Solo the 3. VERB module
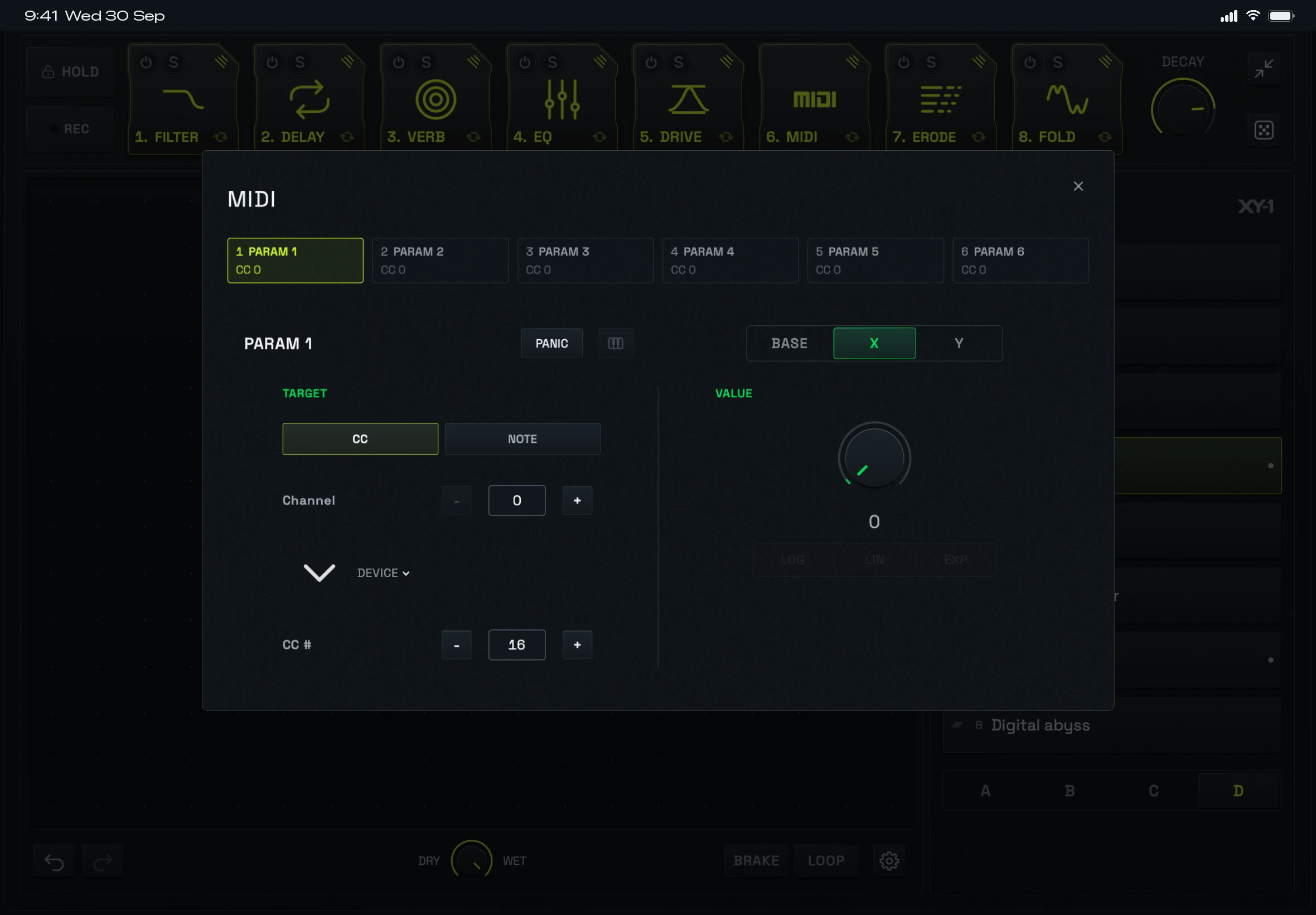 click(x=426, y=62)
